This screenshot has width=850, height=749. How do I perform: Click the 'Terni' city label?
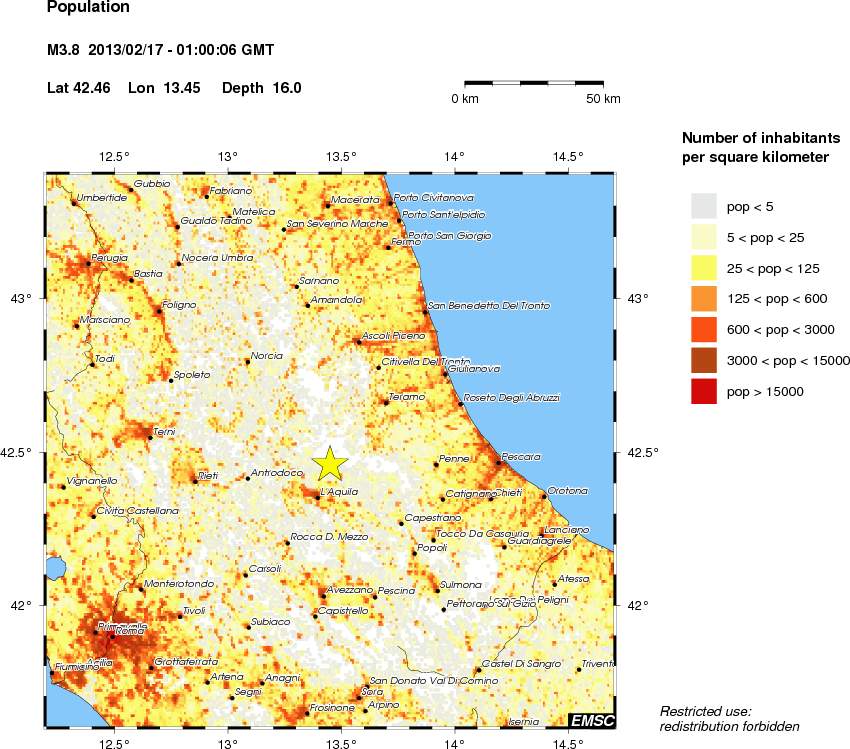click(x=164, y=432)
